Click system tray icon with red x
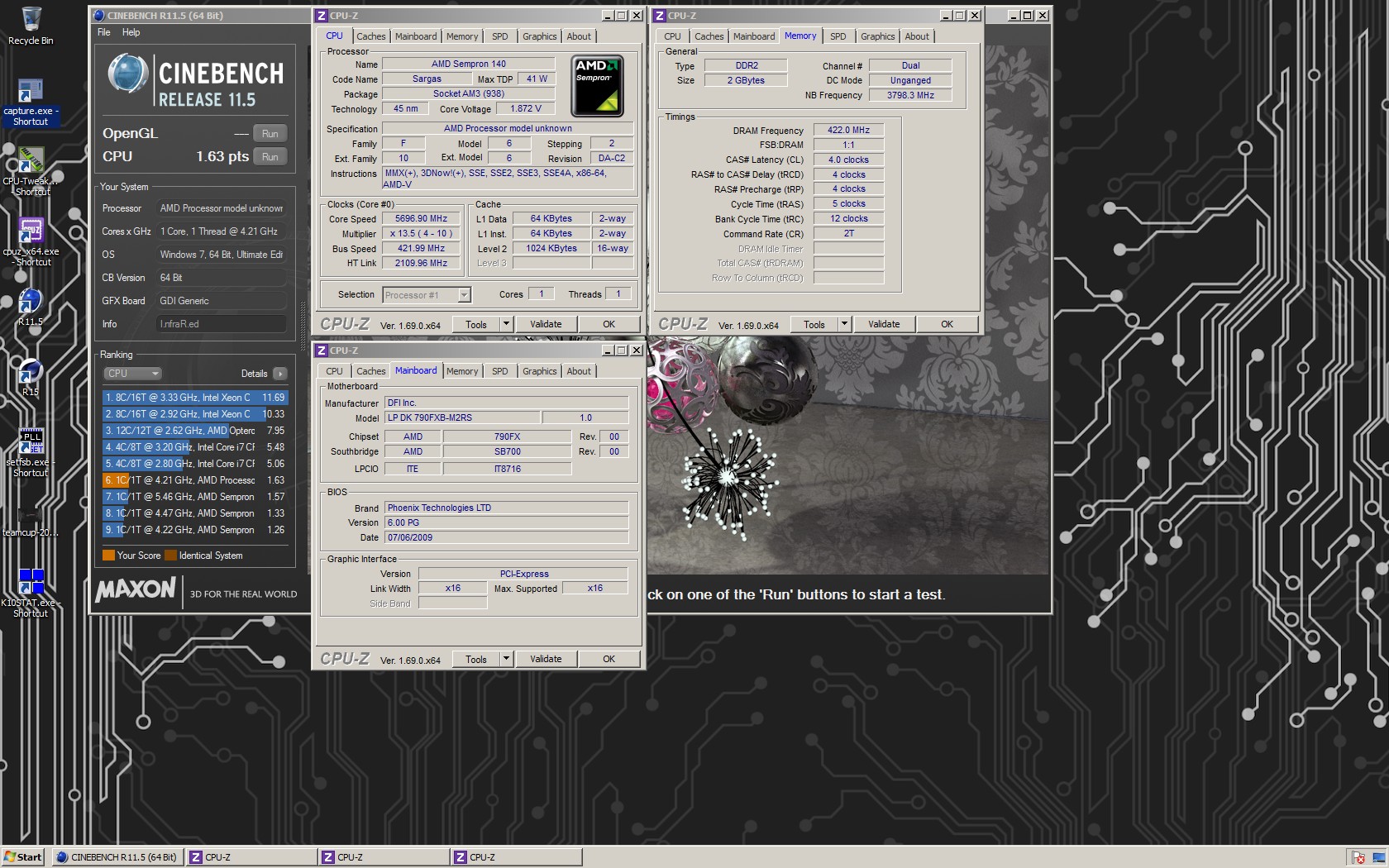The image size is (1389, 868). pyautogui.click(x=1358, y=857)
